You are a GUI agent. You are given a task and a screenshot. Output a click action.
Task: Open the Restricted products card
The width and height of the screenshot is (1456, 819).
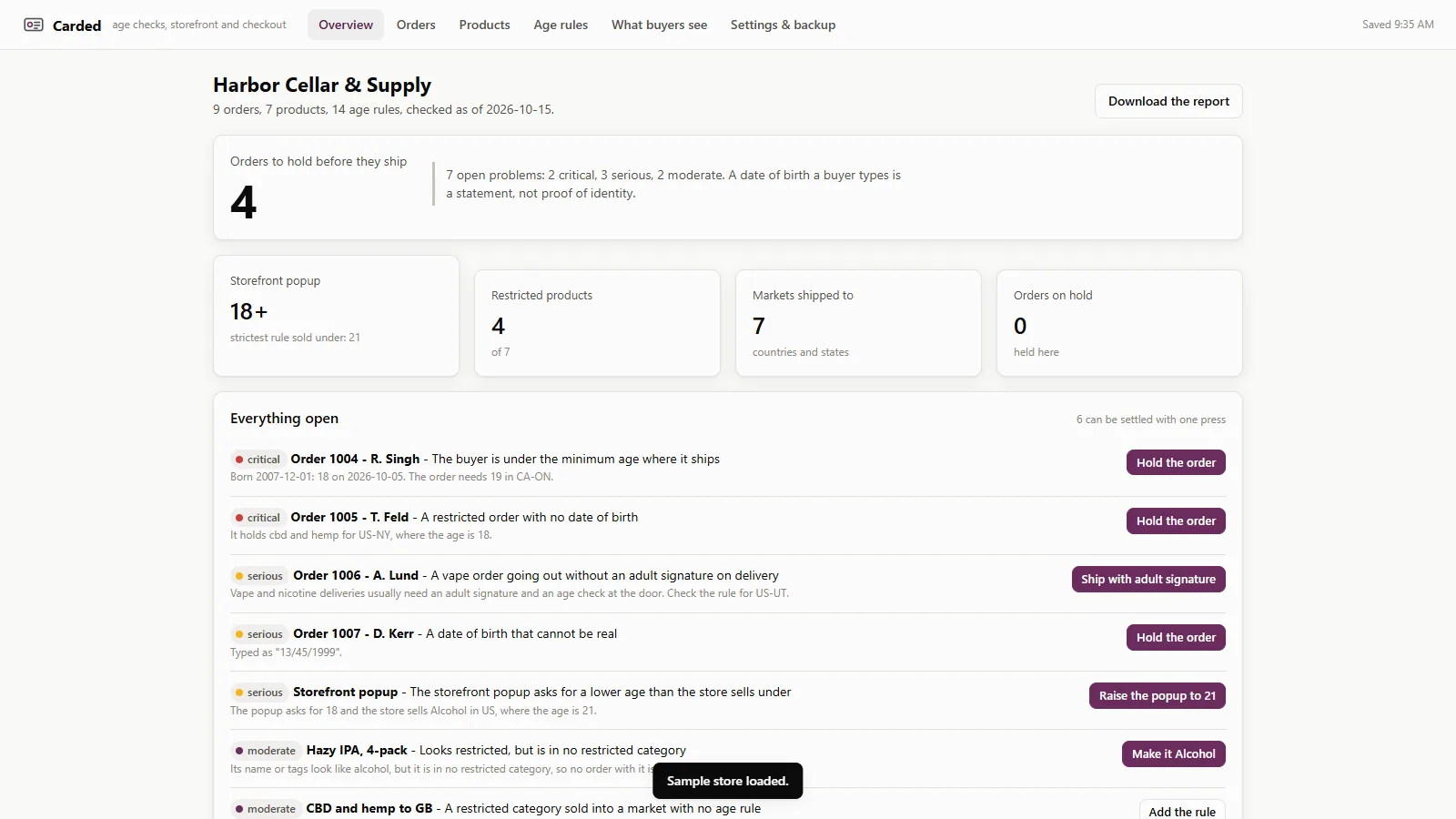click(x=597, y=323)
